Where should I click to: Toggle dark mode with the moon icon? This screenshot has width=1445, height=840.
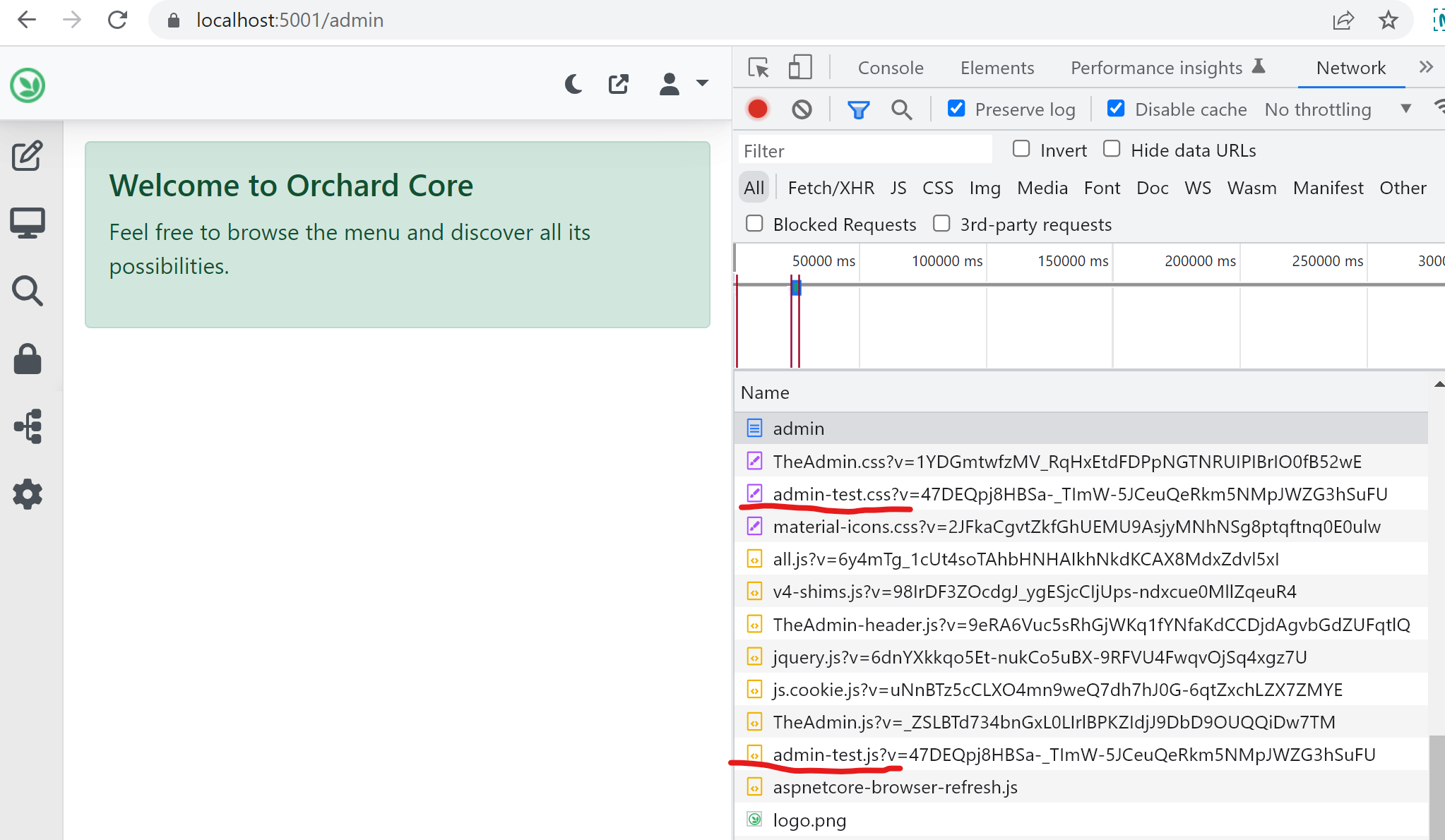[573, 83]
